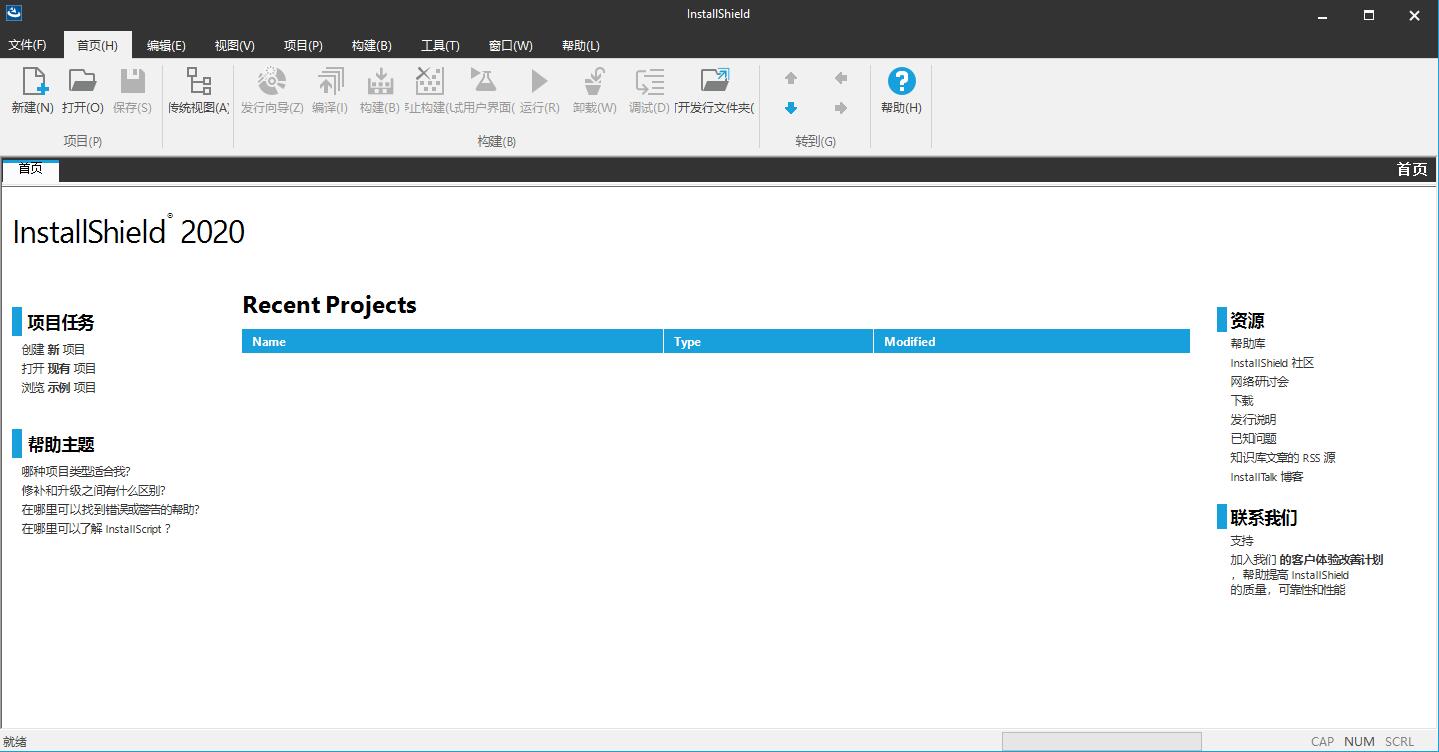Screen dimensions: 1439x752
Task: Open help topic 在哪里可以了解 InstallScript?
Action: [96, 528]
